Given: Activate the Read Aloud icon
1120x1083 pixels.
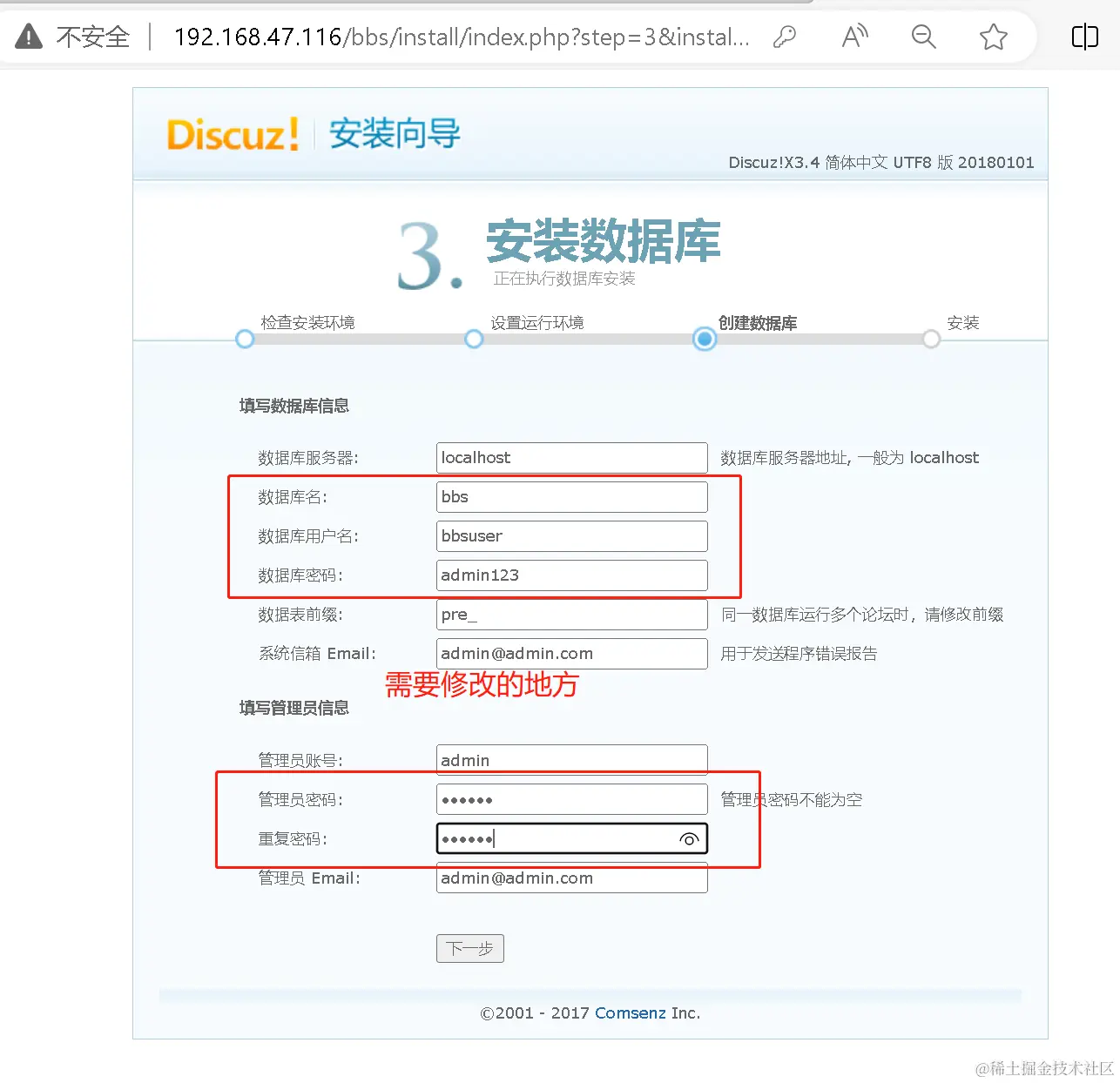Looking at the screenshot, I should point(855,37).
